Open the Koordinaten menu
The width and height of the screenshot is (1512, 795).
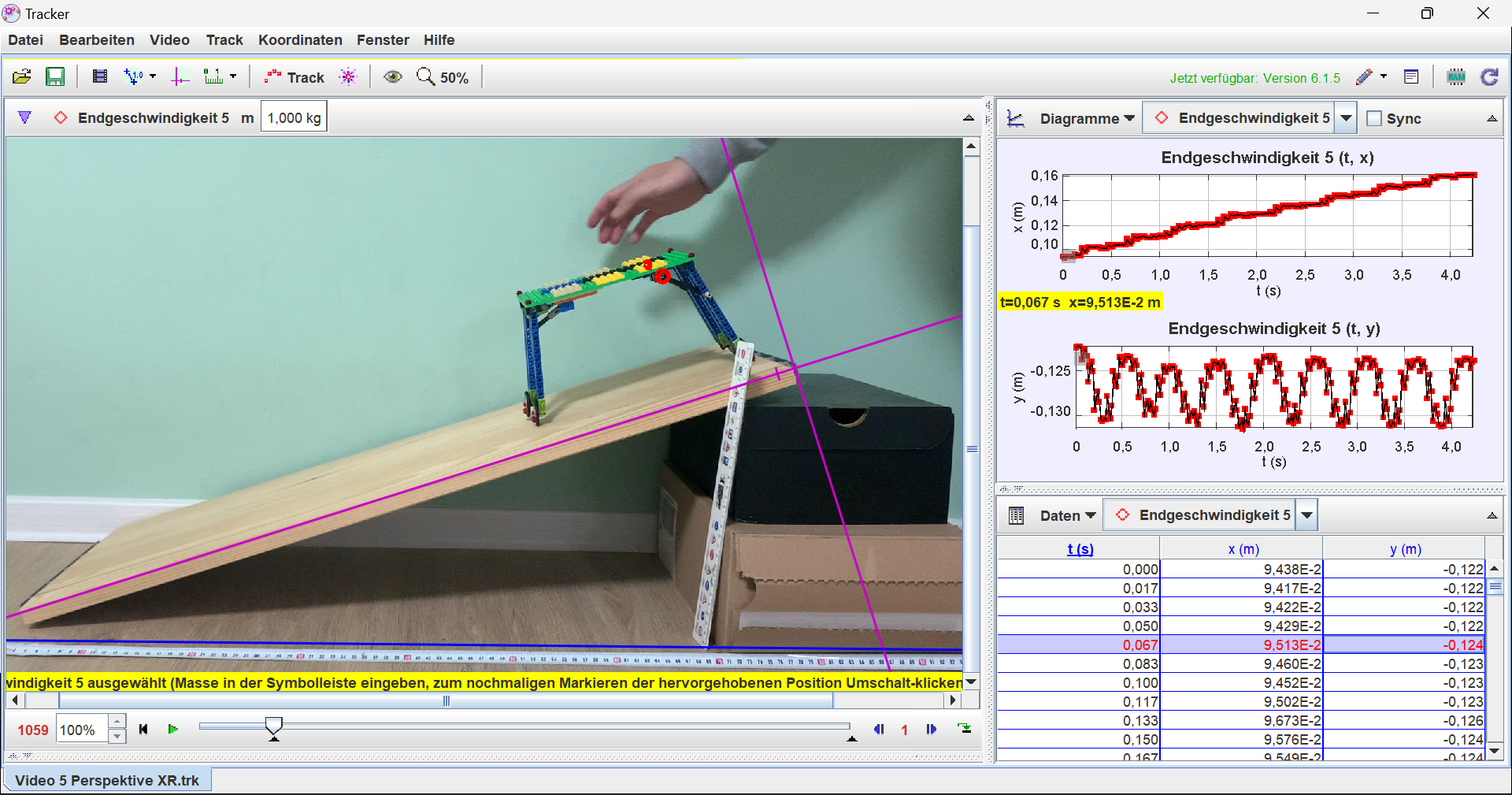300,40
